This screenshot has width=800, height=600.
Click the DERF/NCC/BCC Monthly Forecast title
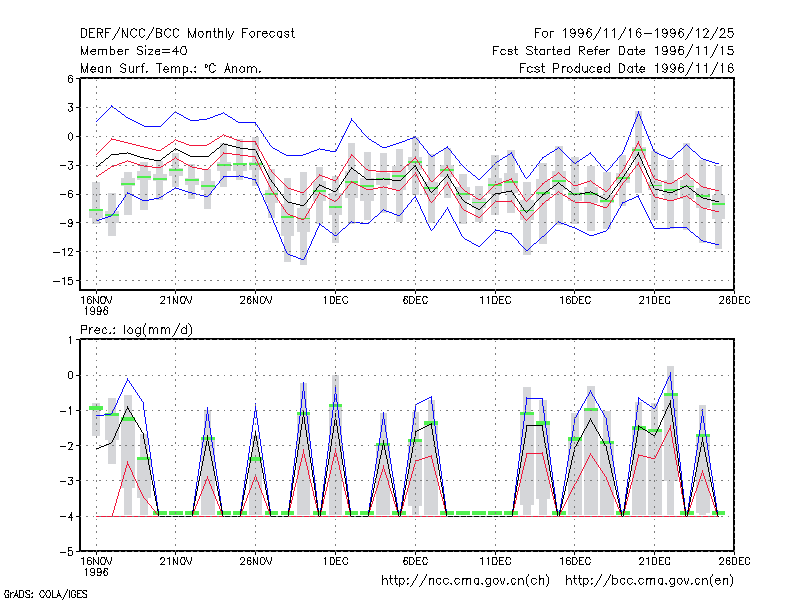tap(187, 34)
